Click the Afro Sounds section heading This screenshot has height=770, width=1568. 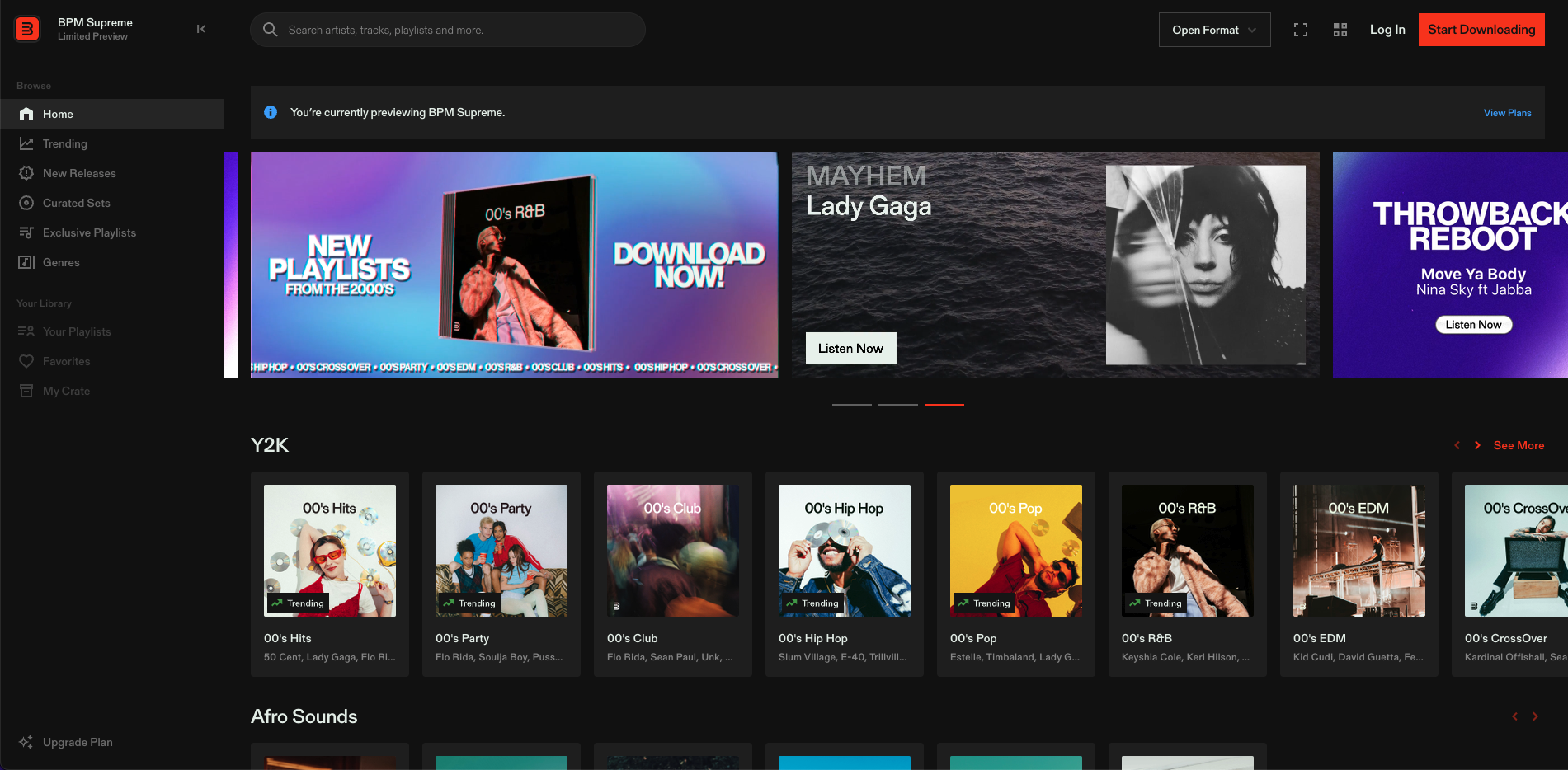304,716
